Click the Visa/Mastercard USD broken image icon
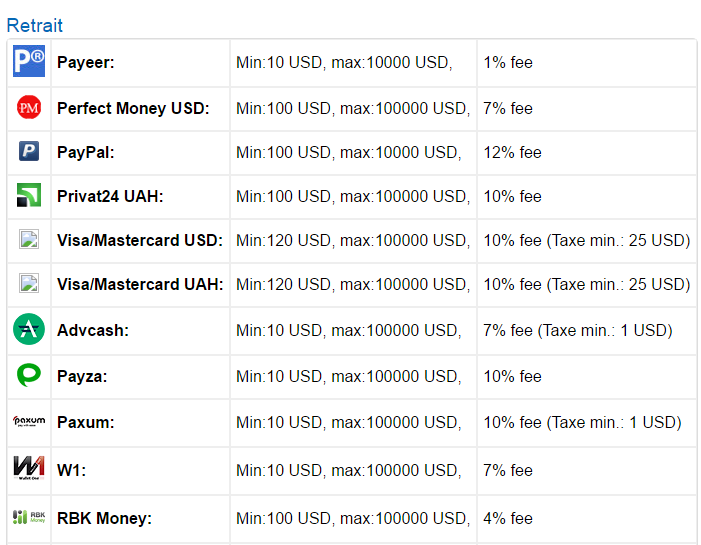Screen dimensions: 701x545 pos(29,240)
